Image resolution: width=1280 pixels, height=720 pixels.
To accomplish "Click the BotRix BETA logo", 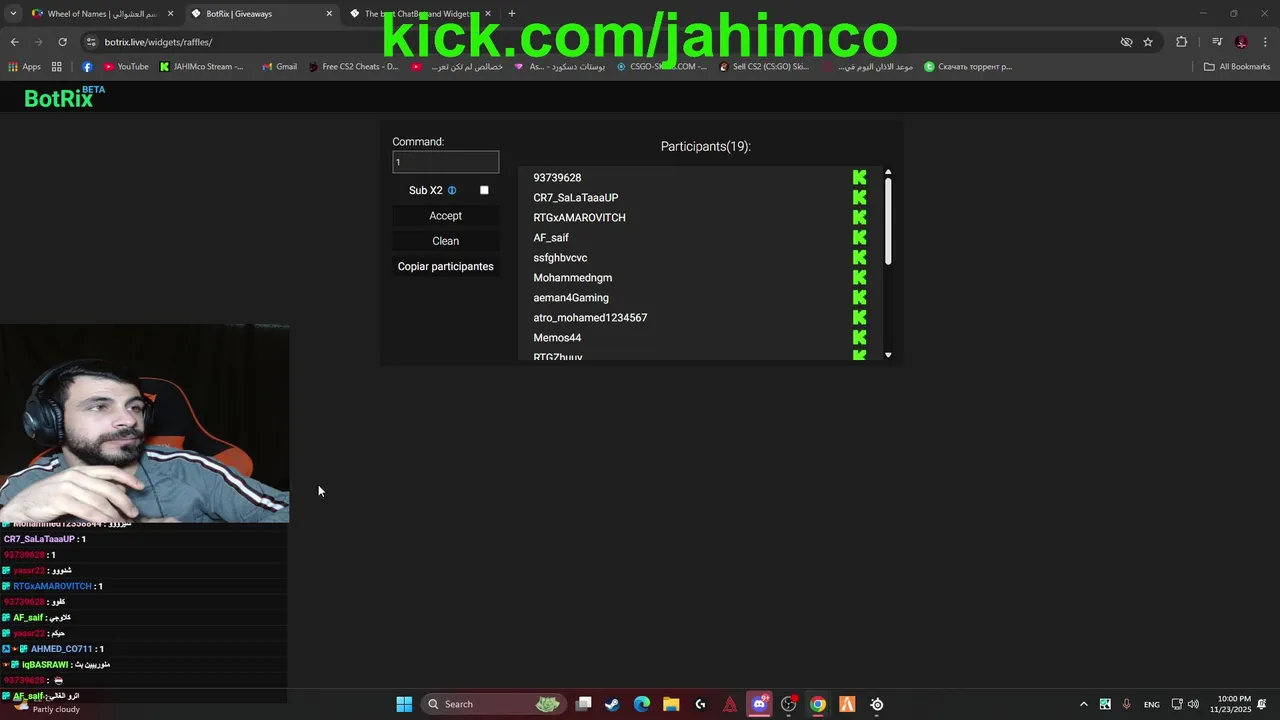I will point(64,96).
